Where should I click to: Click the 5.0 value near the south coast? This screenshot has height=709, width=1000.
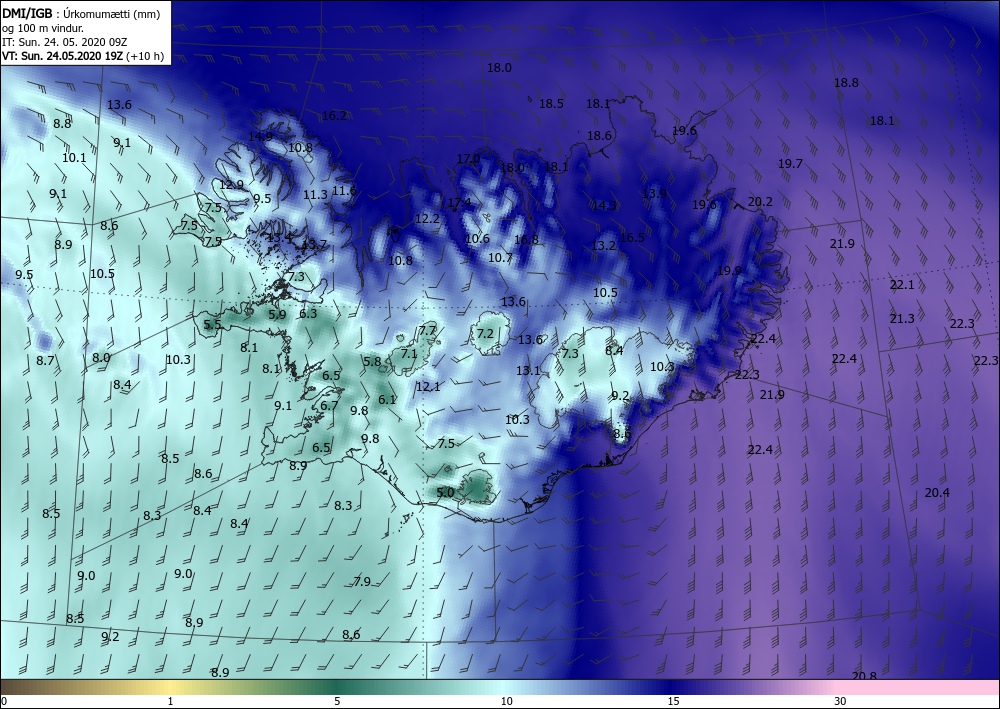[446, 492]
